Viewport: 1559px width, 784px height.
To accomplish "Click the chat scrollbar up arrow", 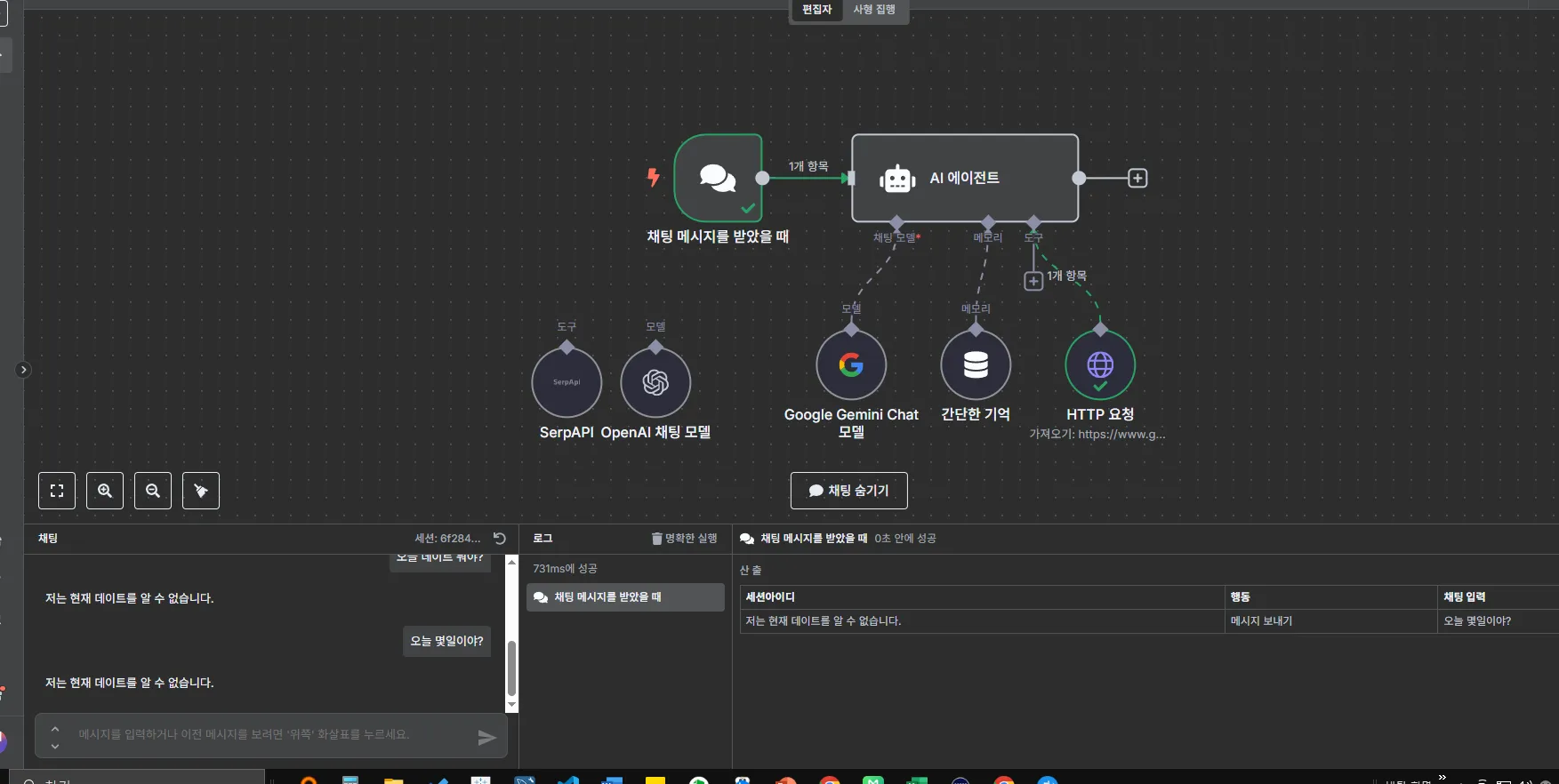I will pyautogui.click(x=511, y=562).
